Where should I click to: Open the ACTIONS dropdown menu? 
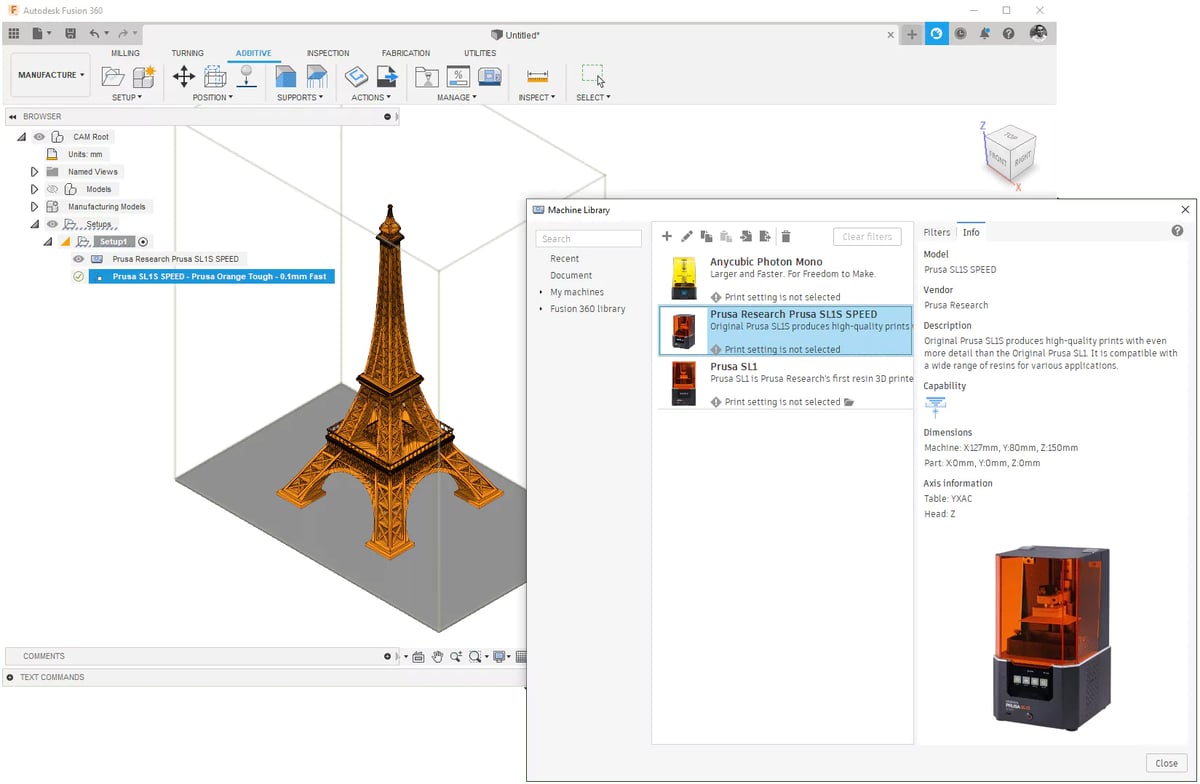pyautogui.click(x=371, y=98)
